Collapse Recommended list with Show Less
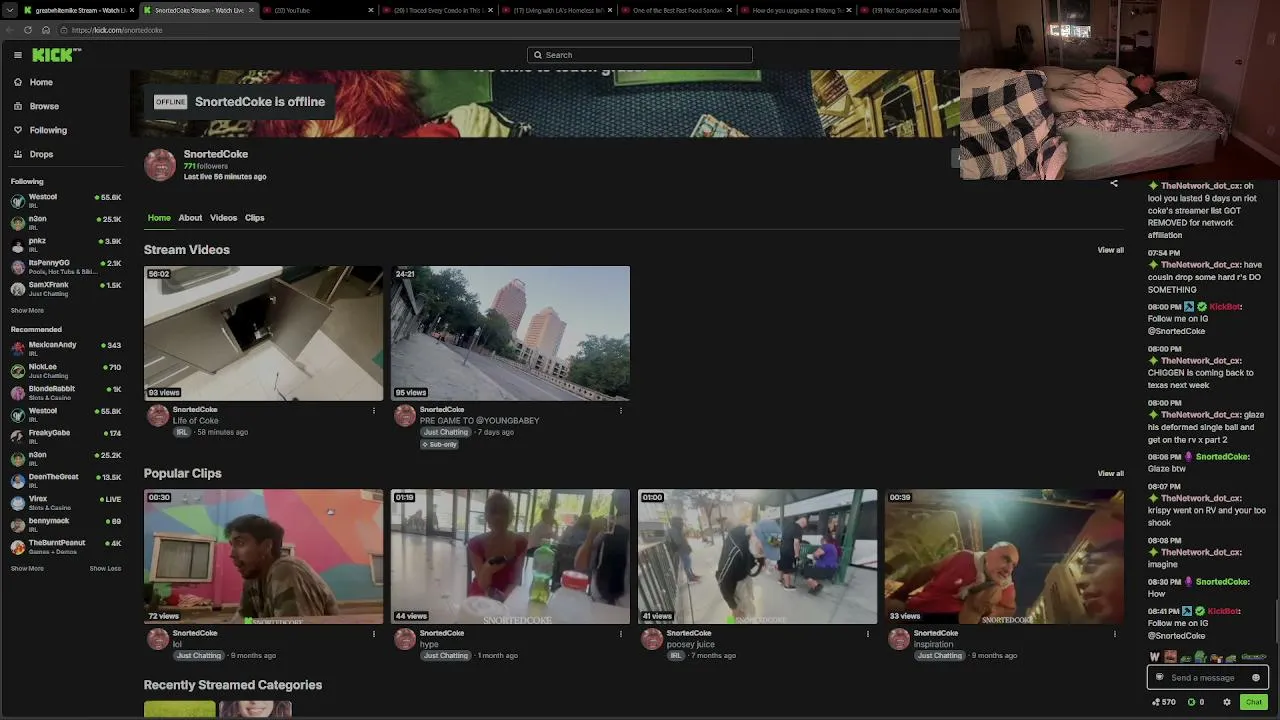 pyautogui.click(x=105, y=568)
